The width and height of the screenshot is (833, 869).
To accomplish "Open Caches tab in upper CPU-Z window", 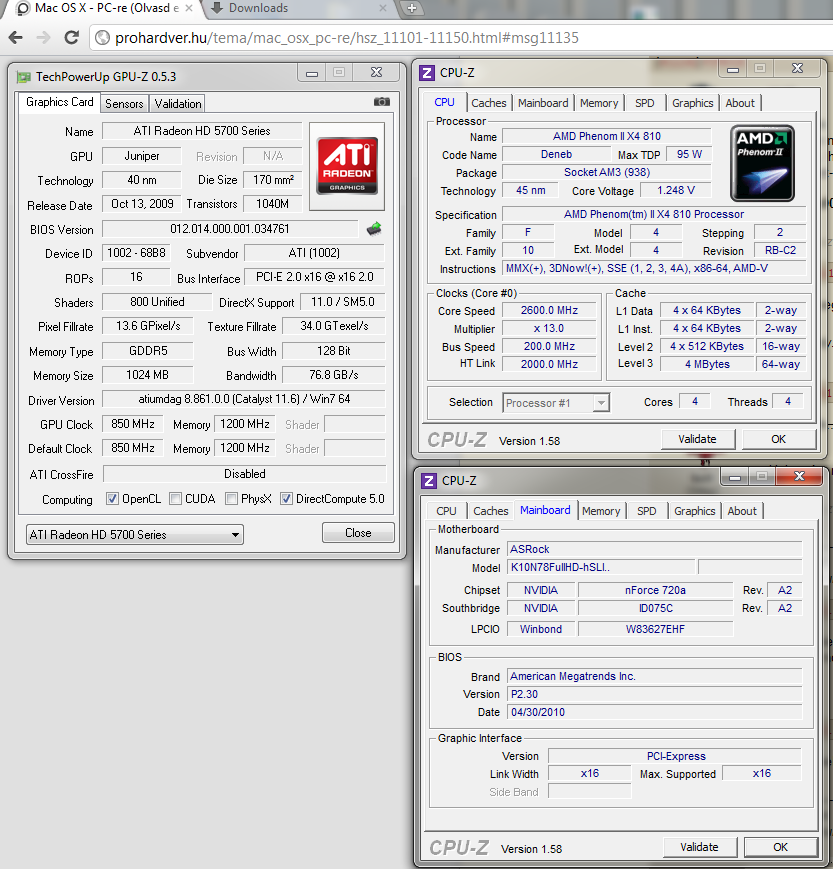I will [x=489, y=103].
